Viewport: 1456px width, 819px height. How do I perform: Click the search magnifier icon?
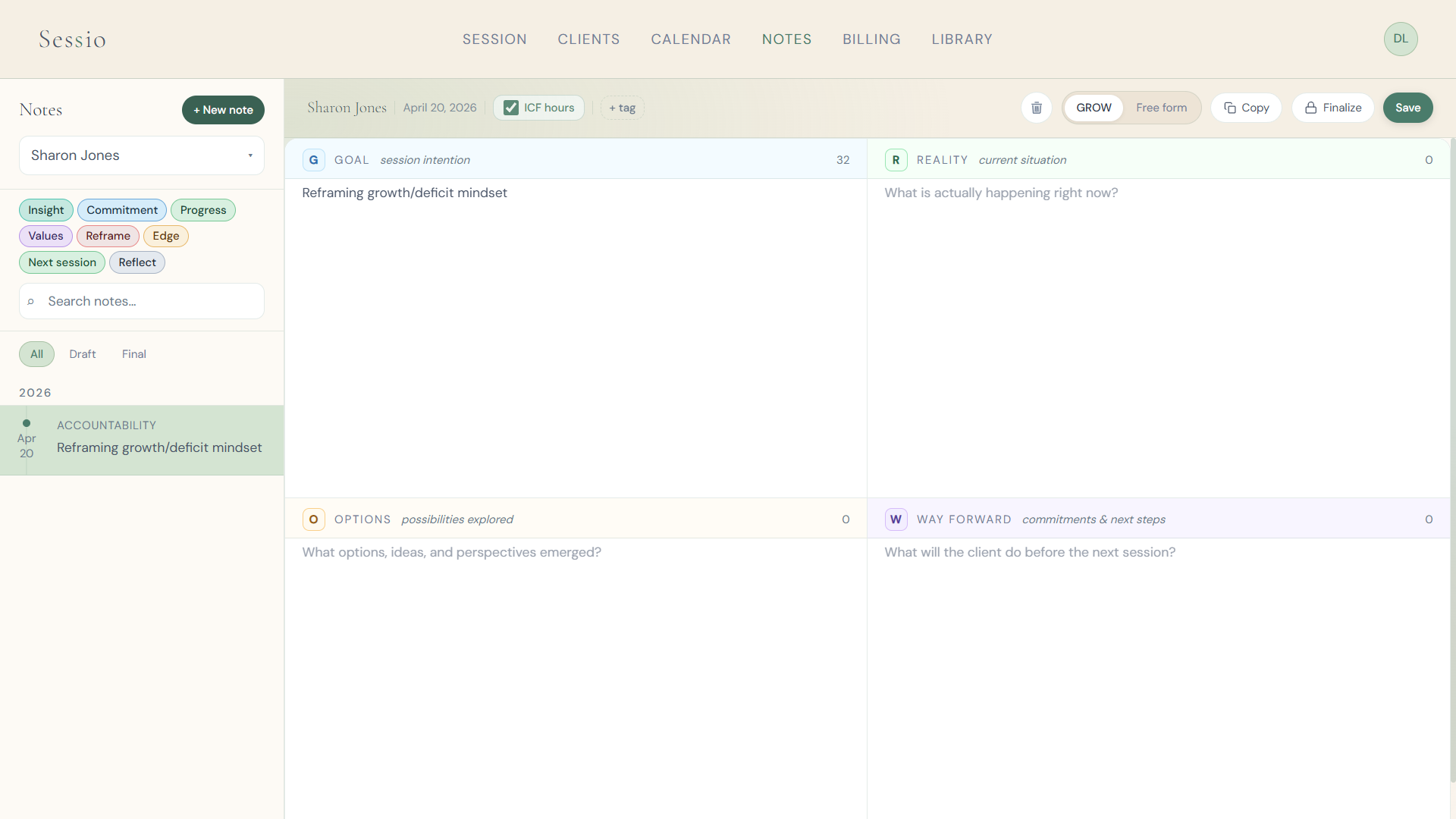(x=31, y=302)
